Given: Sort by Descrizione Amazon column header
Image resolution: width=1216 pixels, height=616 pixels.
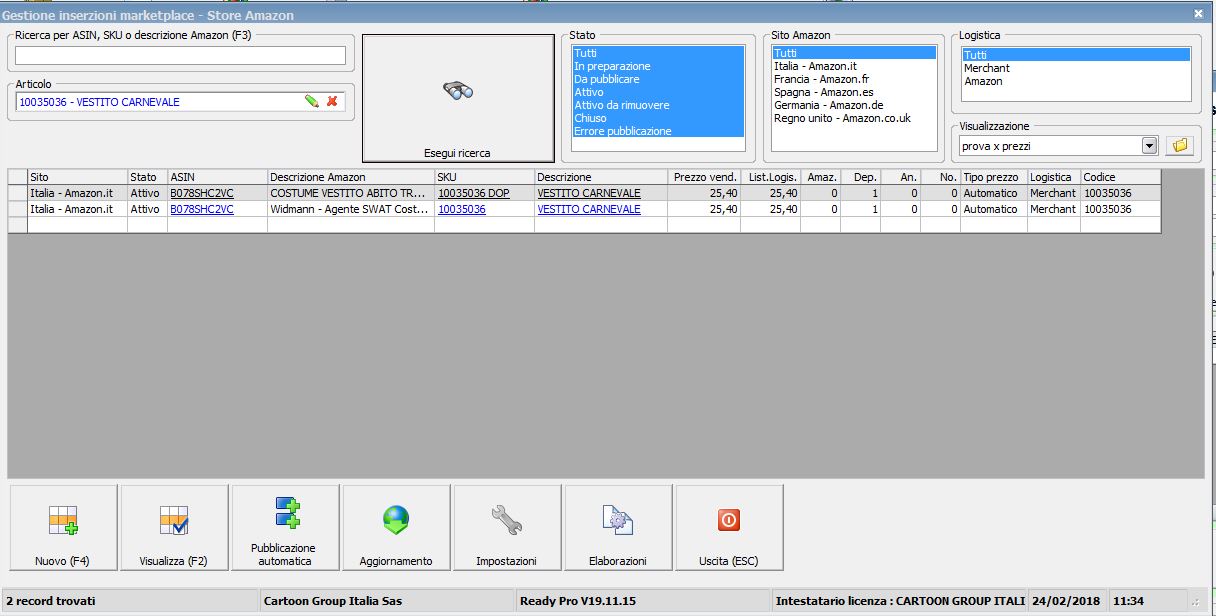Looking at the screenshot, I should pos(351,177).
